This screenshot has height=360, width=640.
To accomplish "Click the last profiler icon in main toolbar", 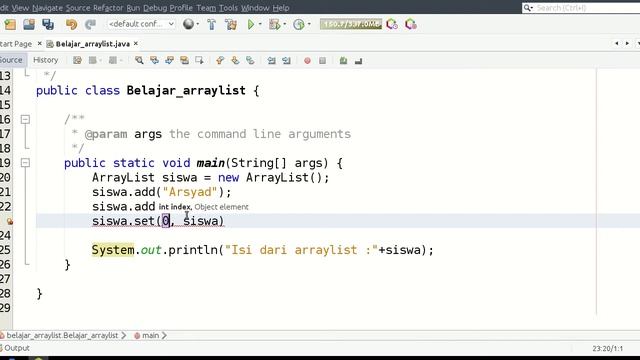I will tap(411, 24).
